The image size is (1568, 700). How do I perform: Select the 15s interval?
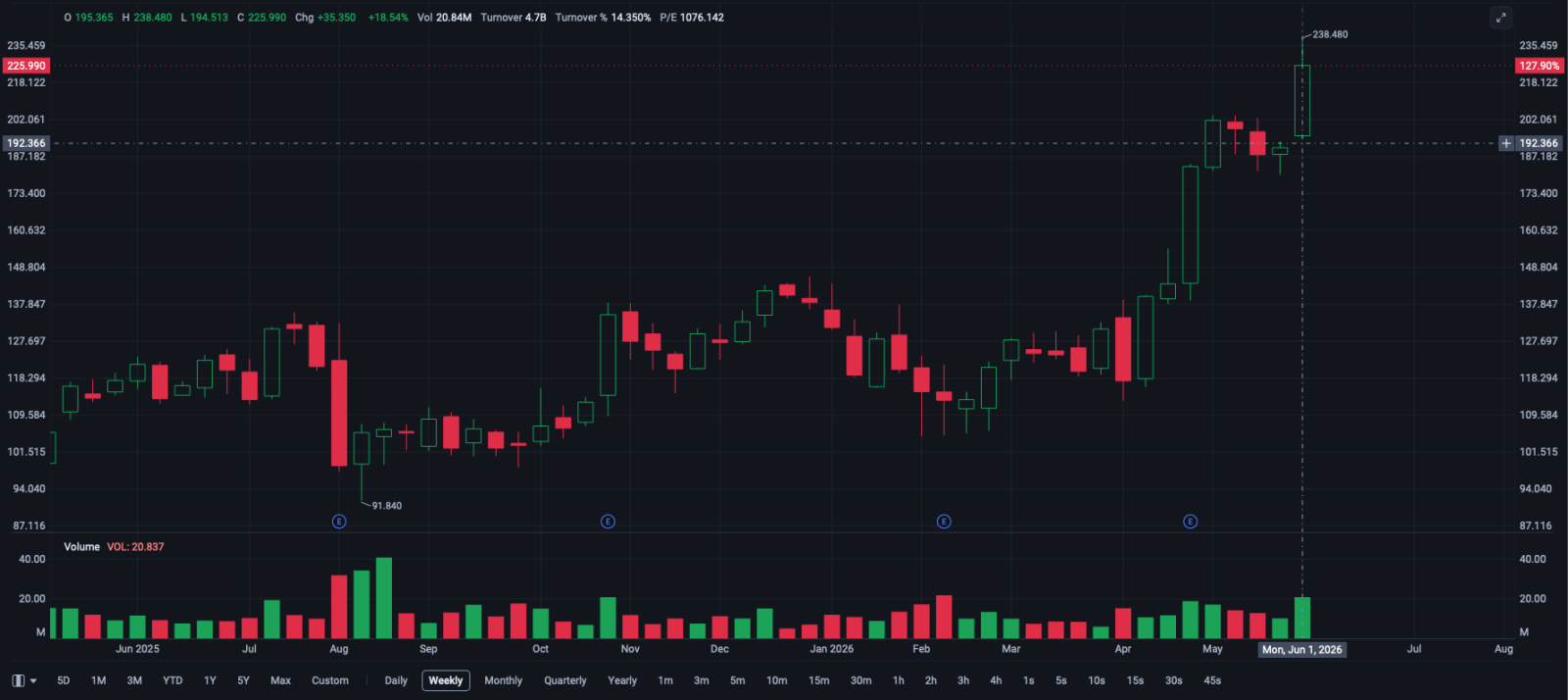1135,680
